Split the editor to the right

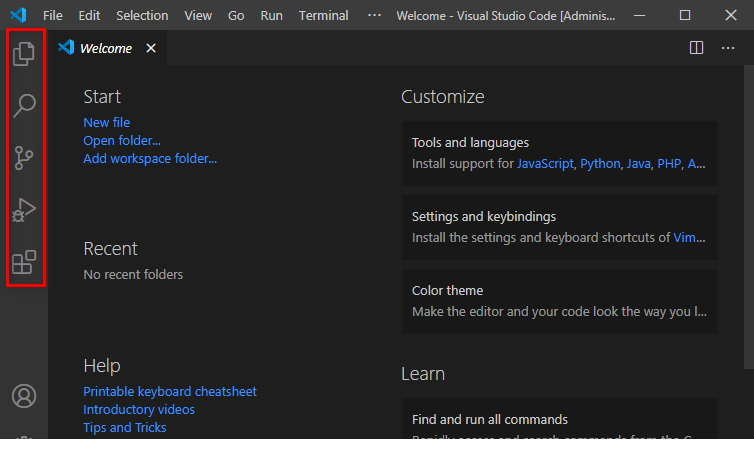[696, 48]
